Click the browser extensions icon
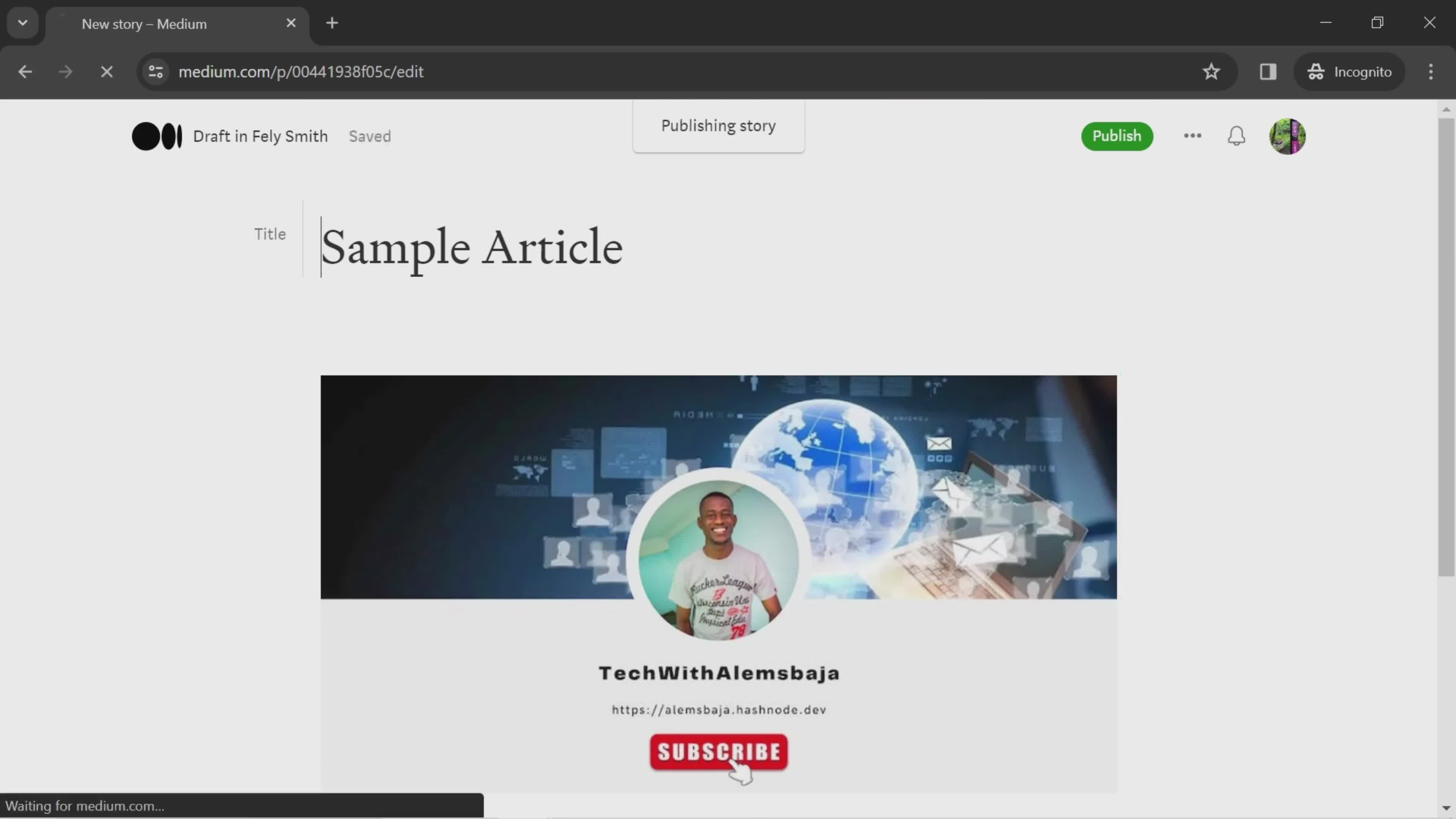 1268,71
